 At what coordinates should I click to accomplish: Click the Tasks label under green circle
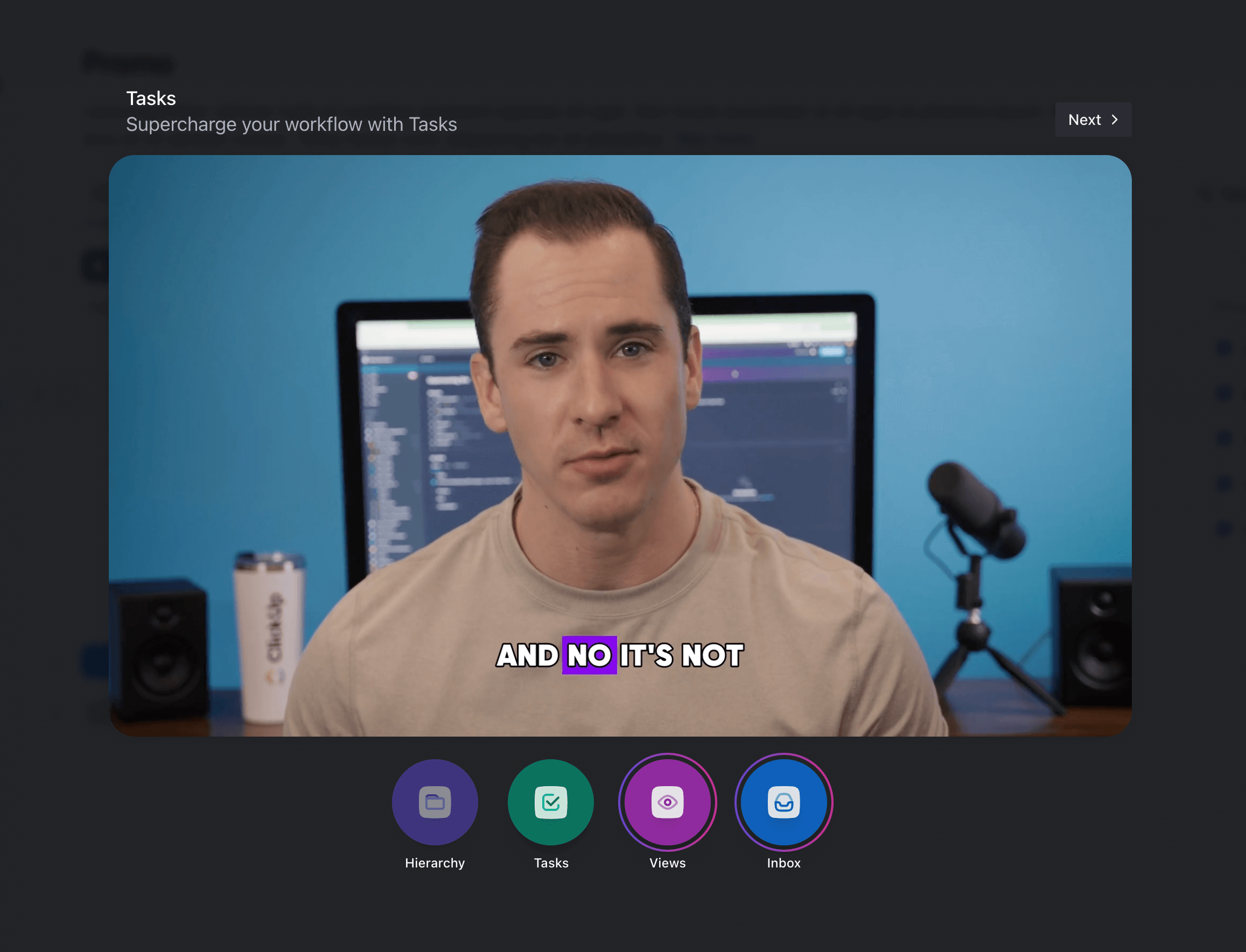[551, 863]
